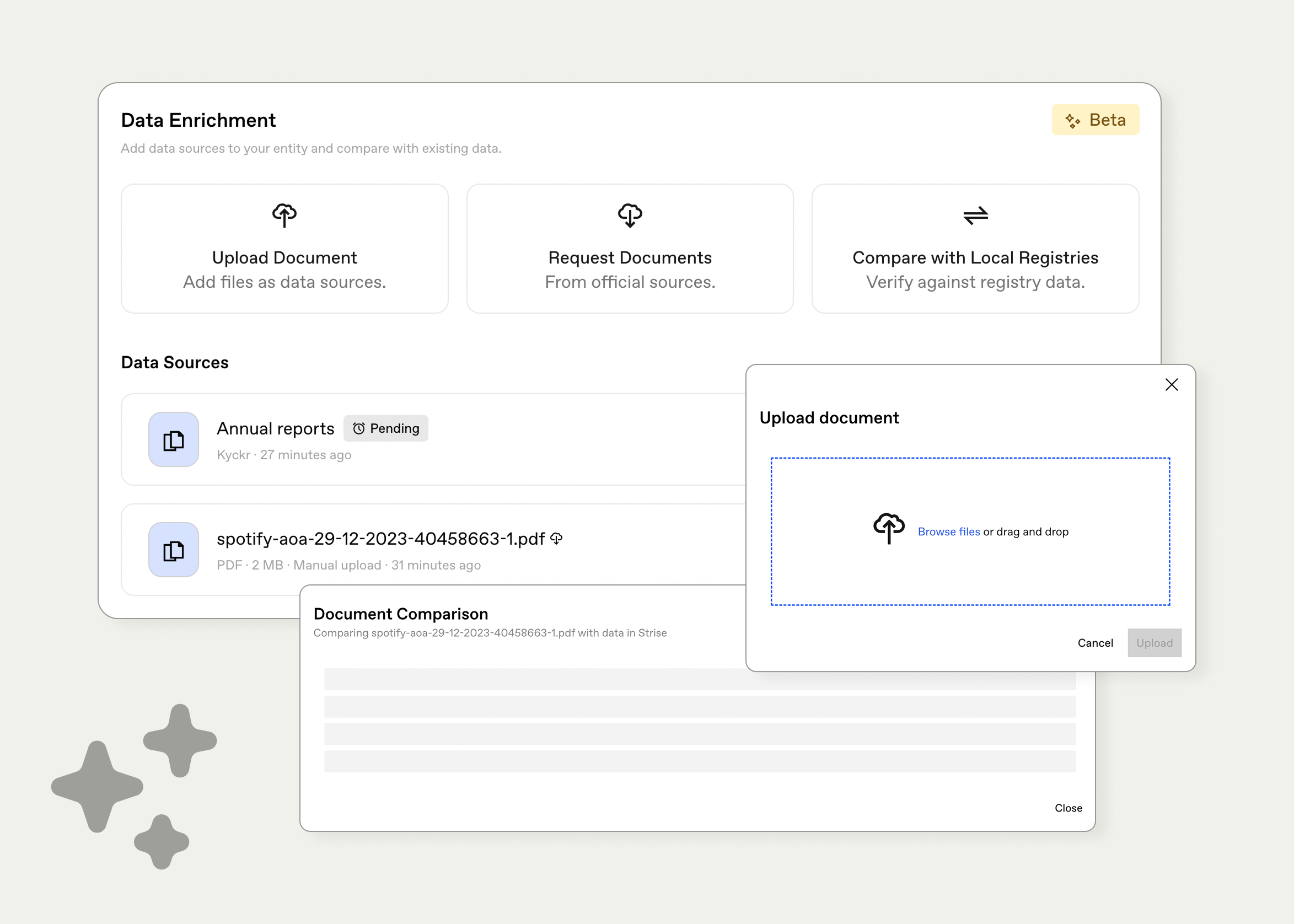Close the Upload document dialog with X
This screenshot has height=924, width=1294.
coord(1171,385)
